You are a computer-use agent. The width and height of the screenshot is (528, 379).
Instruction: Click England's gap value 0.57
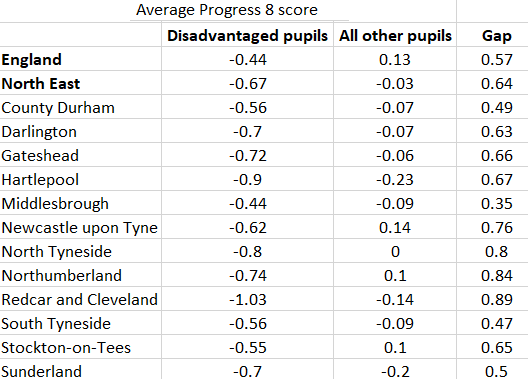click(x=497, y=59)
